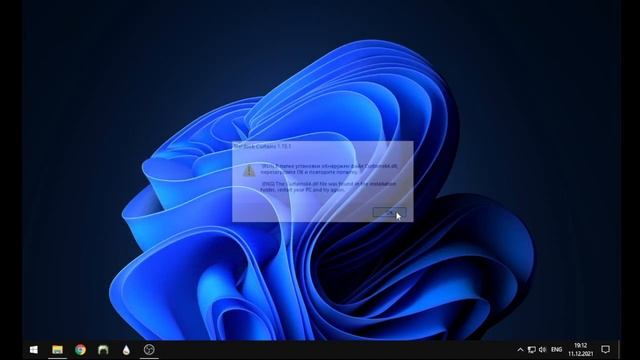Open the Action Center notifications
This screenshot has height=360, width=640.
tap(606, 350)
